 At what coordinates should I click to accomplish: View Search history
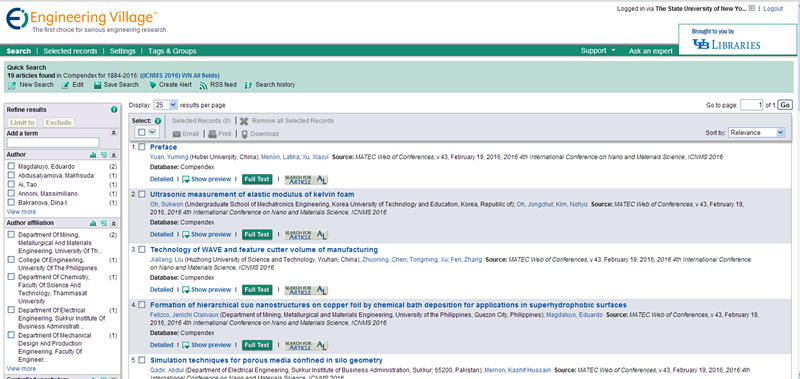click(270, 85)
